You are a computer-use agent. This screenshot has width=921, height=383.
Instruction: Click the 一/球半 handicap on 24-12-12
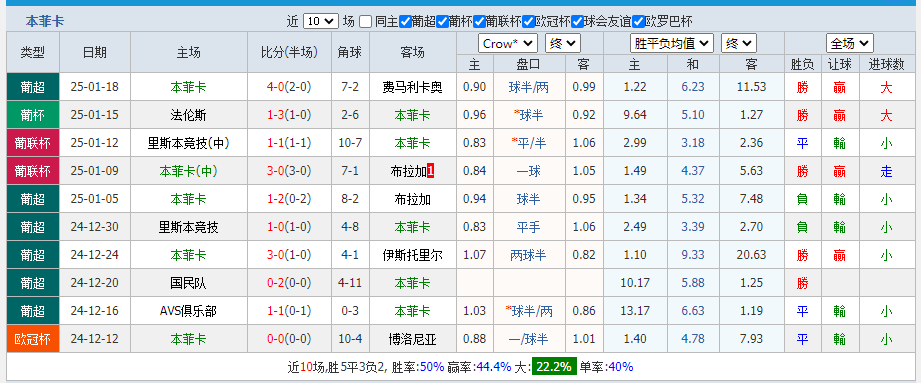coord(529,339)
